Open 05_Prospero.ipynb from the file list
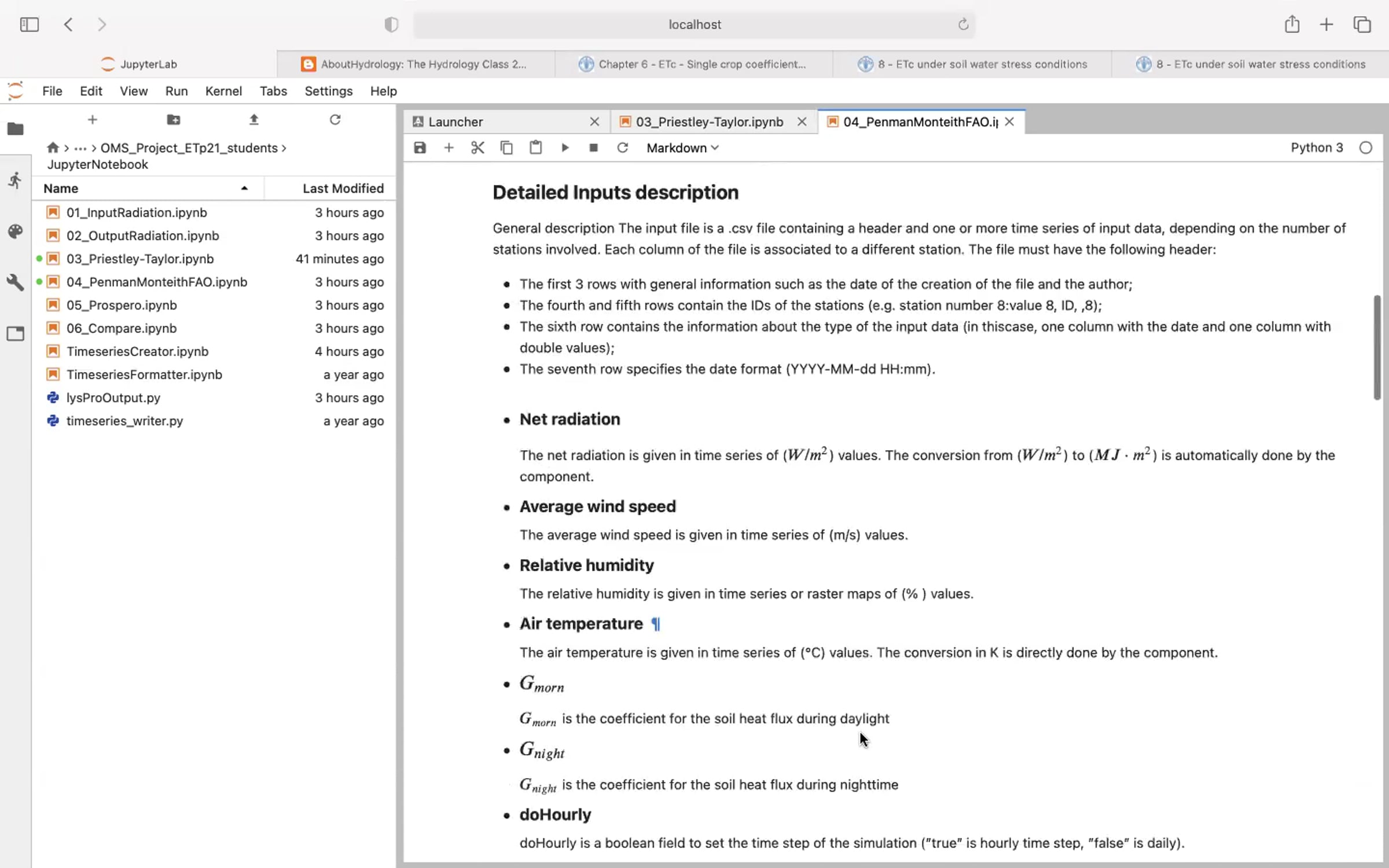This screenshot has height=868, width=1389. 122,305
